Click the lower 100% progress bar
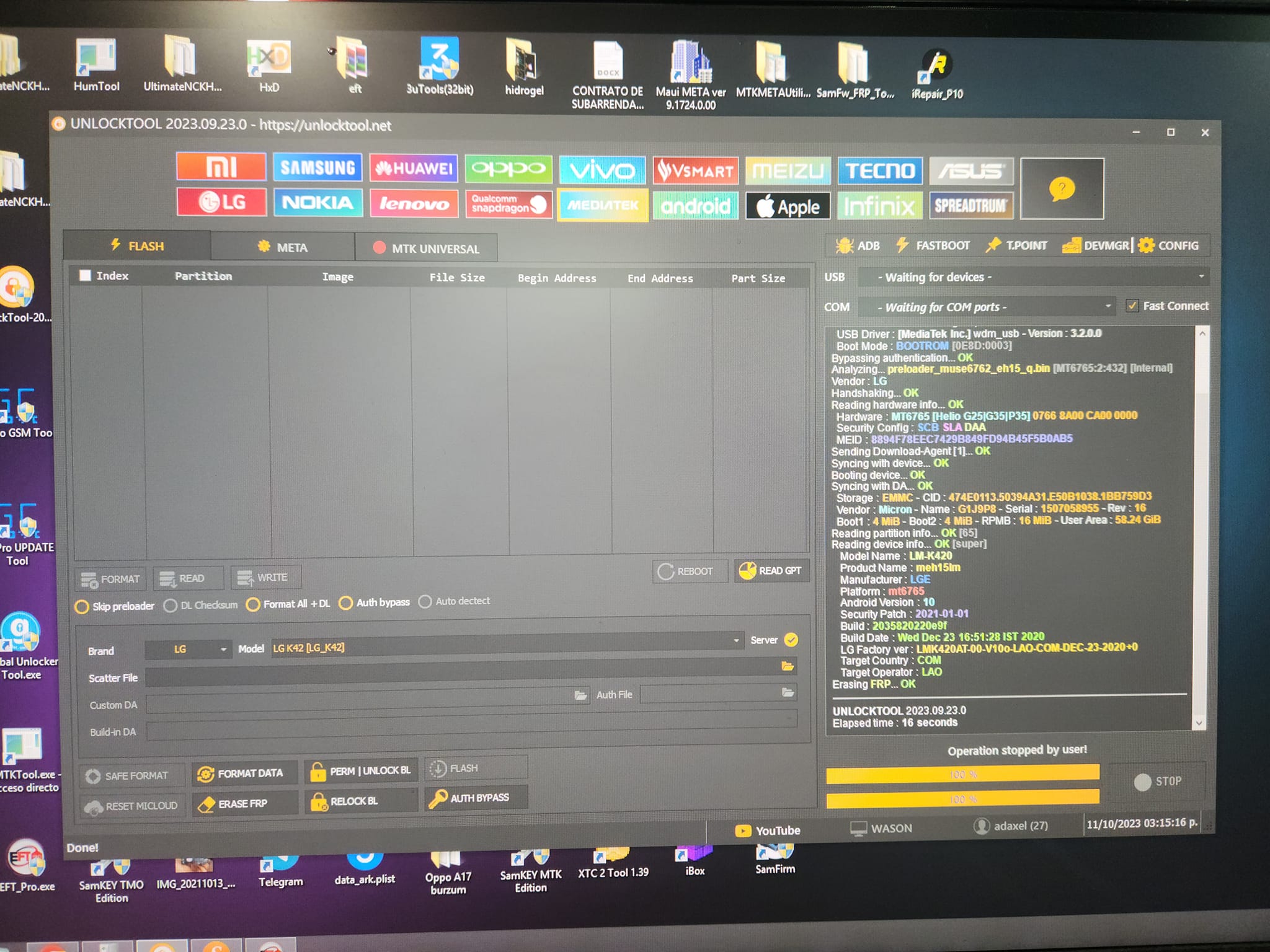Image resolution: width=1270 pixels, height=952 pixels. tap(962, 799)
